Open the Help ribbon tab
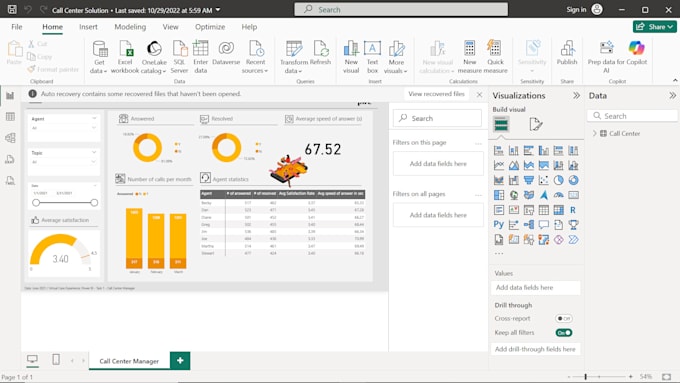The image size is (680, 383). (249, 27)
